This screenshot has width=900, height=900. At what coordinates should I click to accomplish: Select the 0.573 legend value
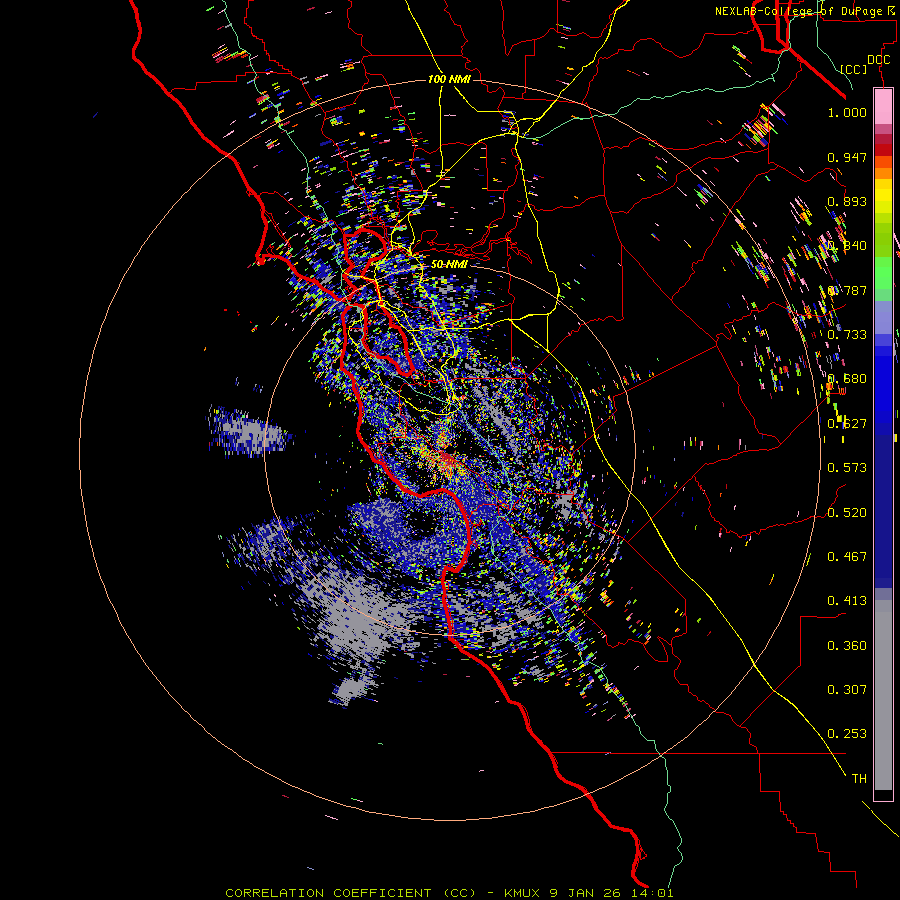point(847,467)
